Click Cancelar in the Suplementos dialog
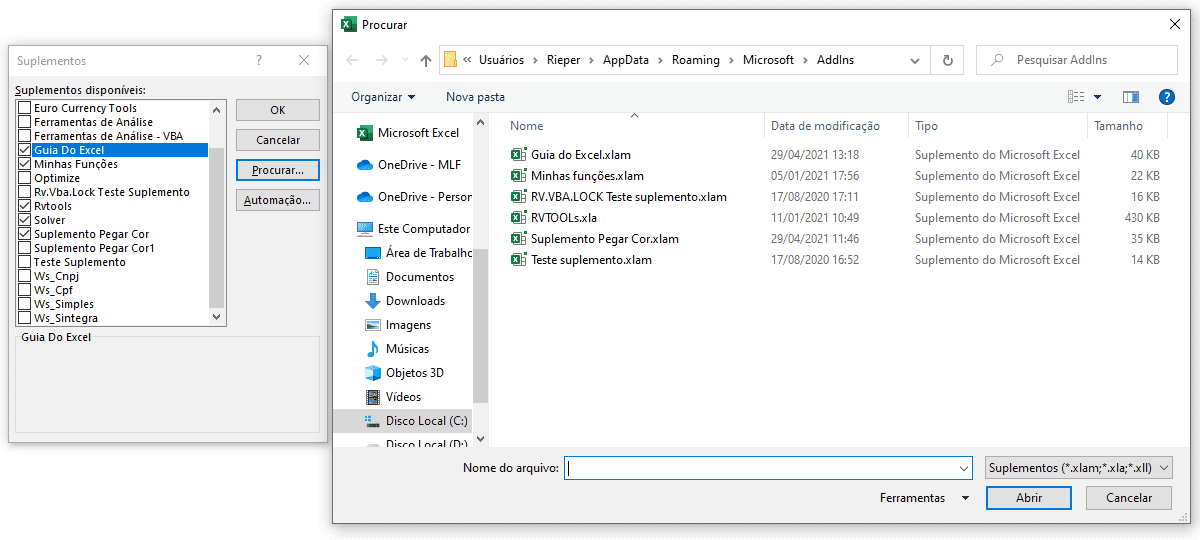 pyautogui.click(x=278, y=140)
